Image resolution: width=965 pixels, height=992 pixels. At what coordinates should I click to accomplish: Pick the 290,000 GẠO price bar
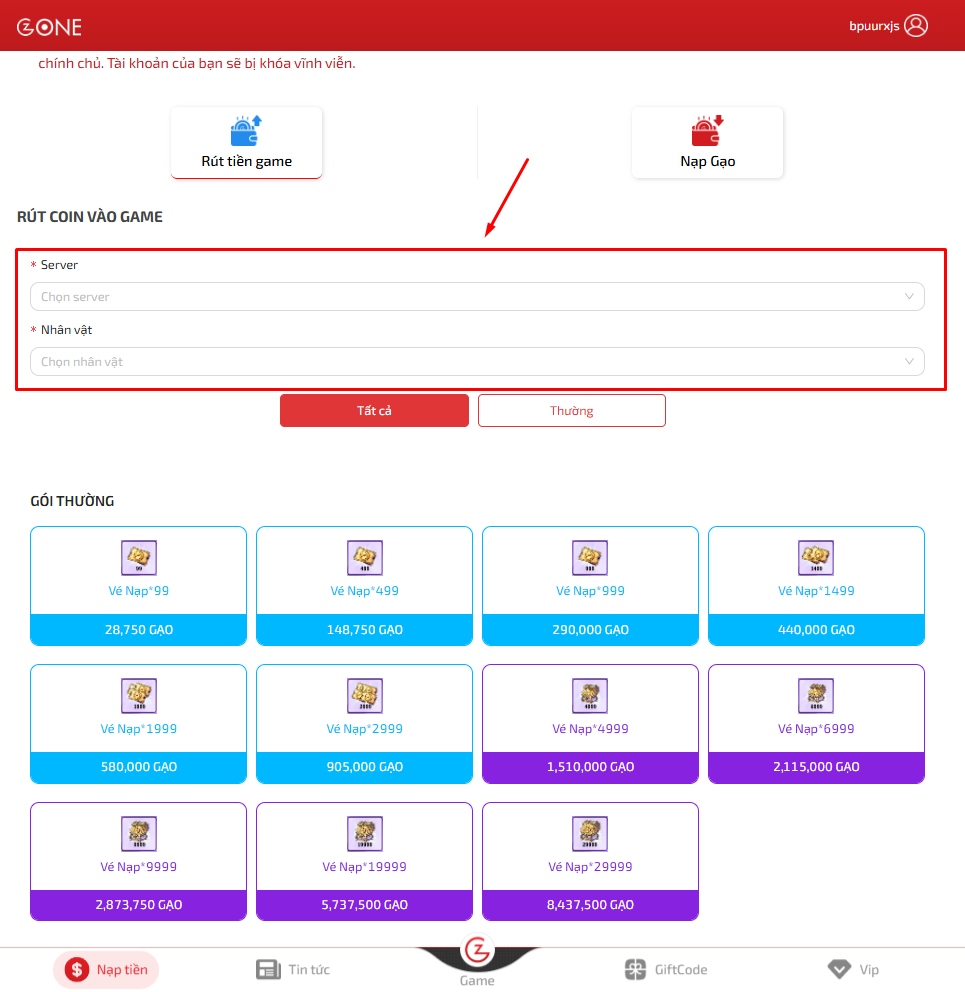point(590,630)
